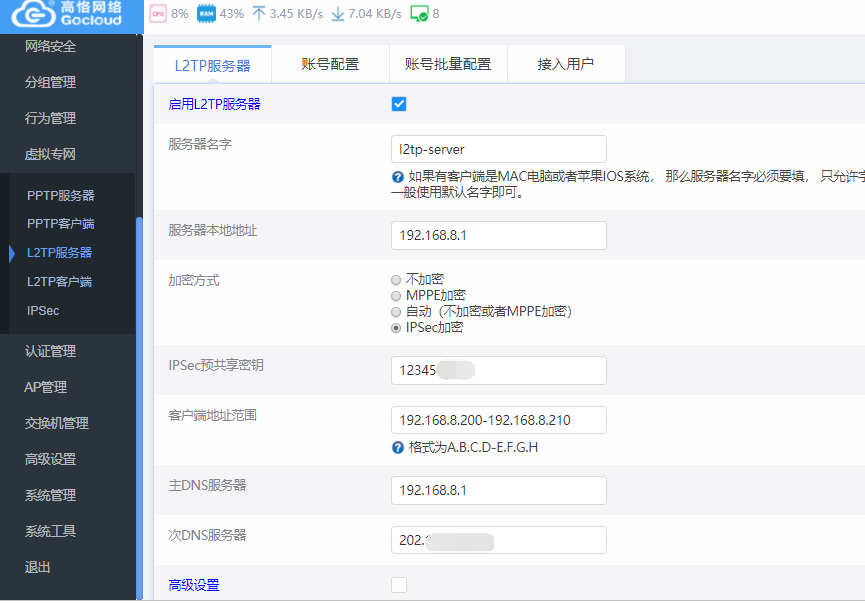The width and height of the screenshot is (865, 603).
Task: Select the MPPE加密 radio option
Action: [x=396, y=296]
